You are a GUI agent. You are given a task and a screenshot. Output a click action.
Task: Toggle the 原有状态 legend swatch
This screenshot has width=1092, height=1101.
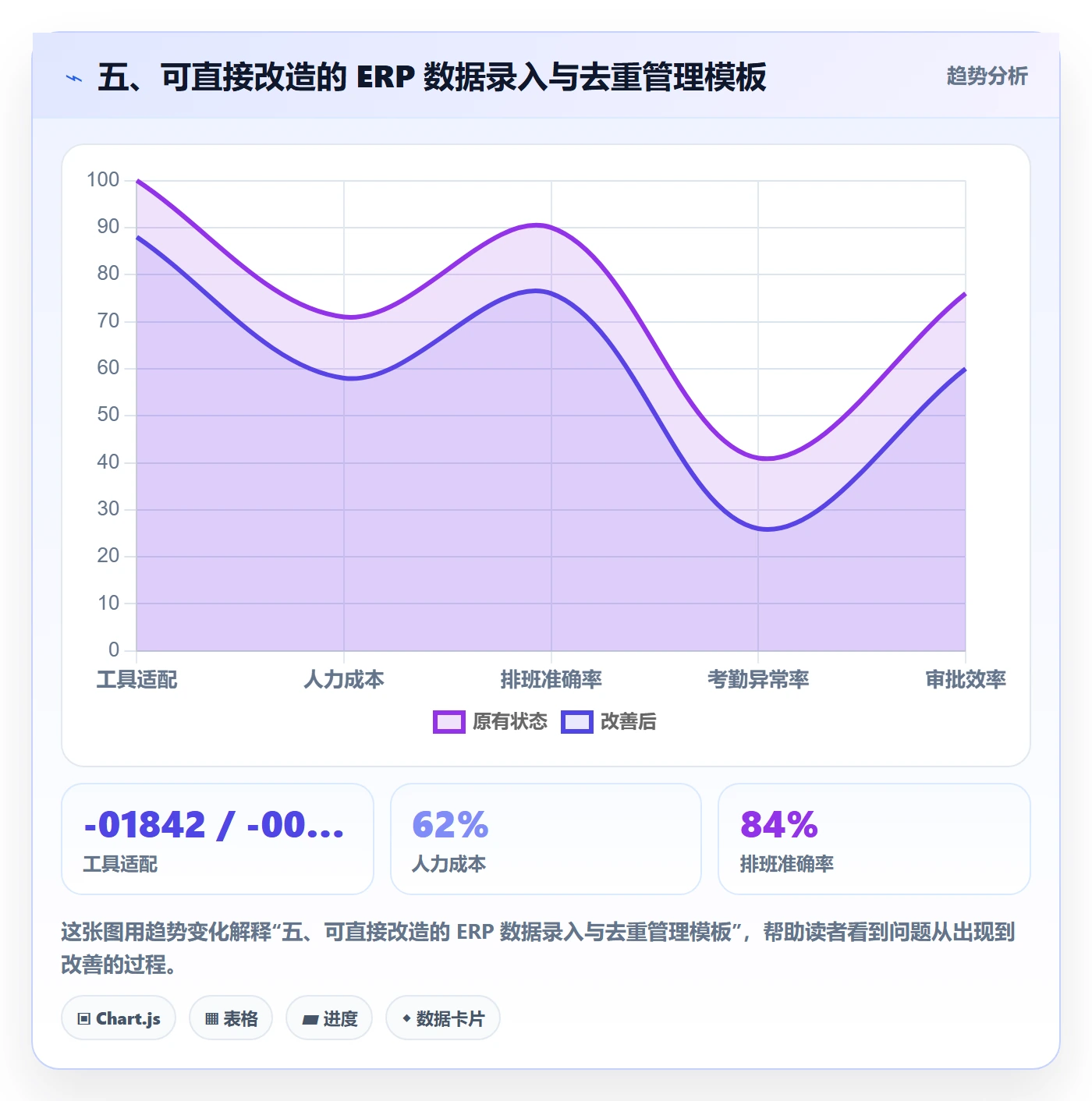(448, 722)
